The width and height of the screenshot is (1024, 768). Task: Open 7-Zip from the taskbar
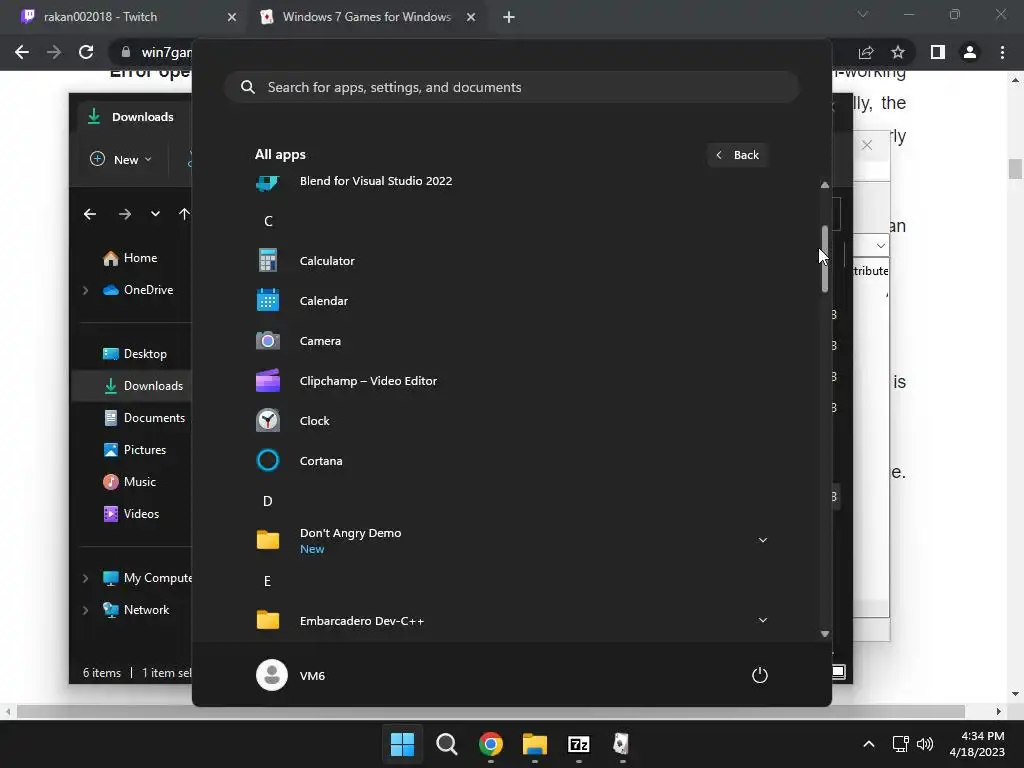click(579, 744)
